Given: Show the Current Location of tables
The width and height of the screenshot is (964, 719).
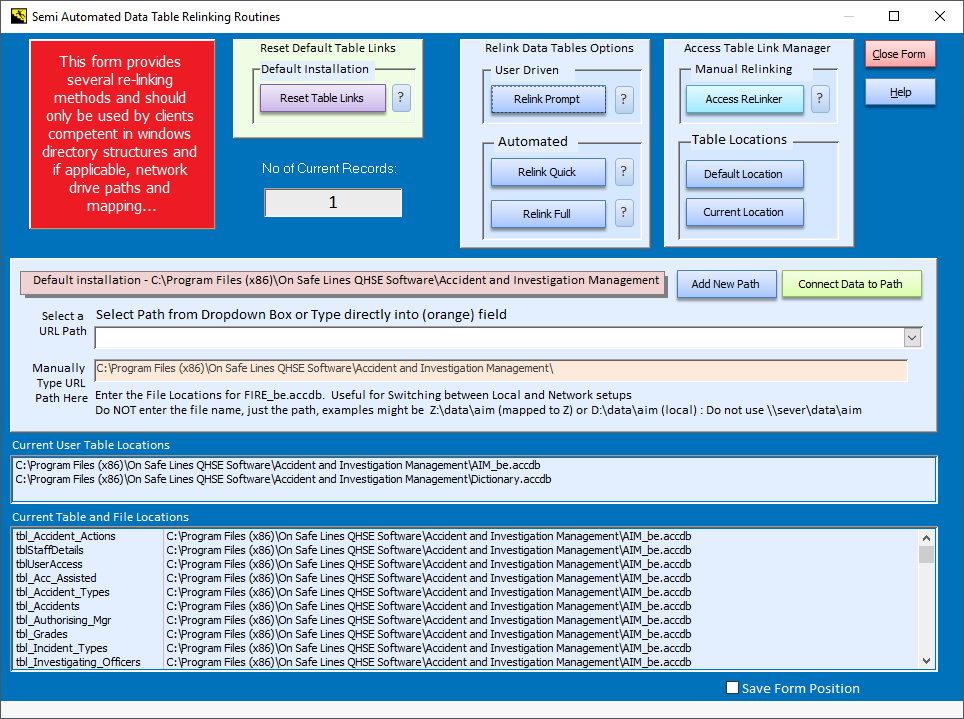Looking at the screenshot, I should click(x=745, y=212).
